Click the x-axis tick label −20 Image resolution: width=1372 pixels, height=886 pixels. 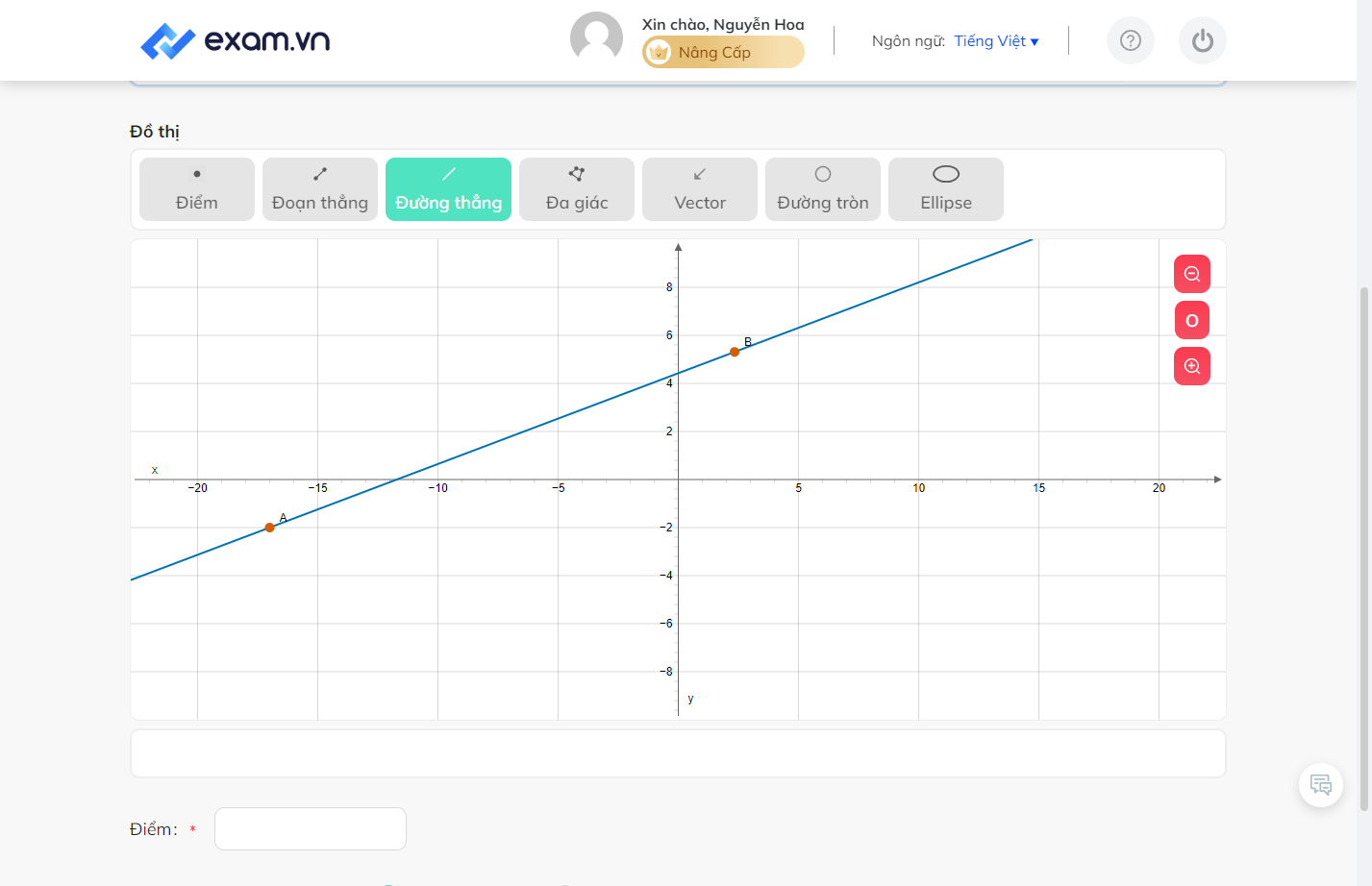pyautogui.click(x=197, y=488)
